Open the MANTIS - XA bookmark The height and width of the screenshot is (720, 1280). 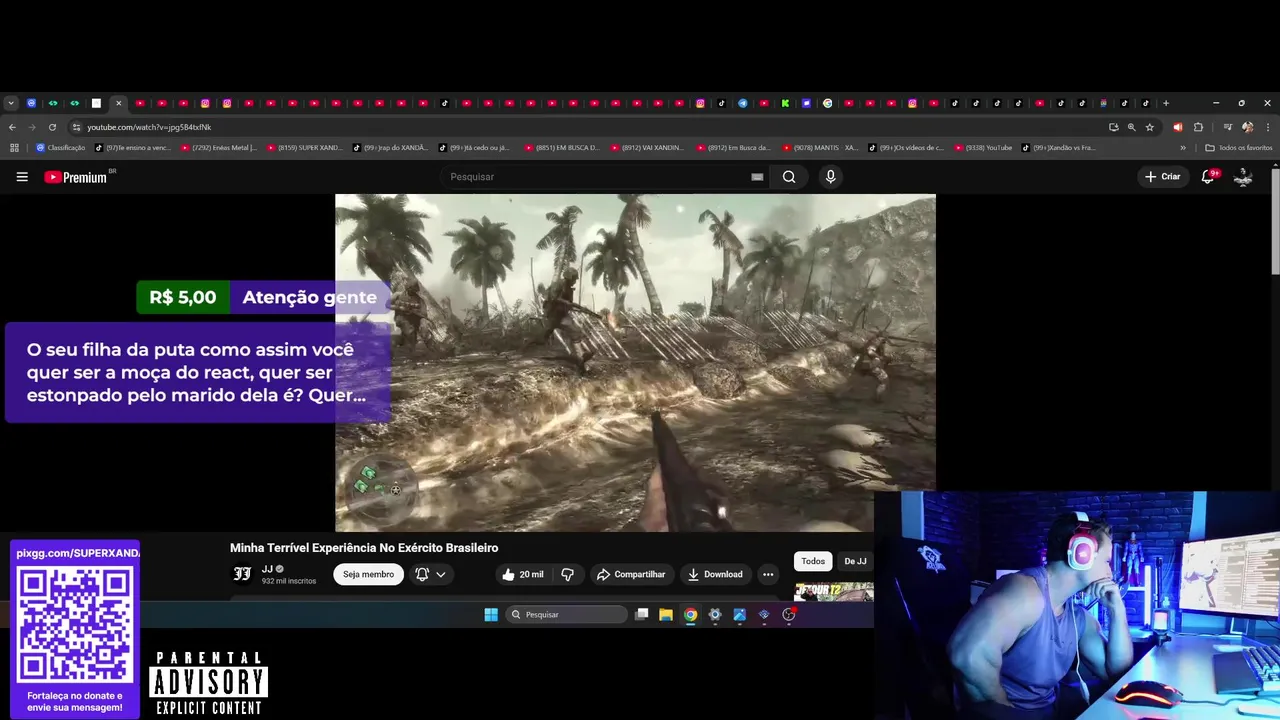[820, 148]
